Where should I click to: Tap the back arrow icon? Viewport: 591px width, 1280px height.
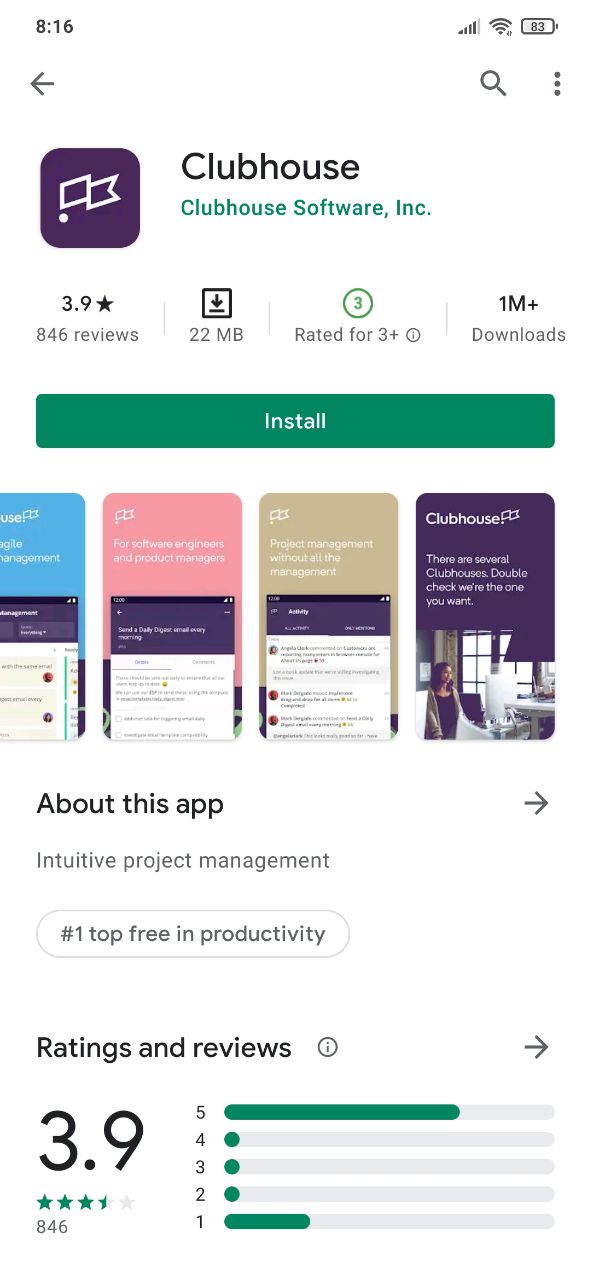[x=42, y=84]
